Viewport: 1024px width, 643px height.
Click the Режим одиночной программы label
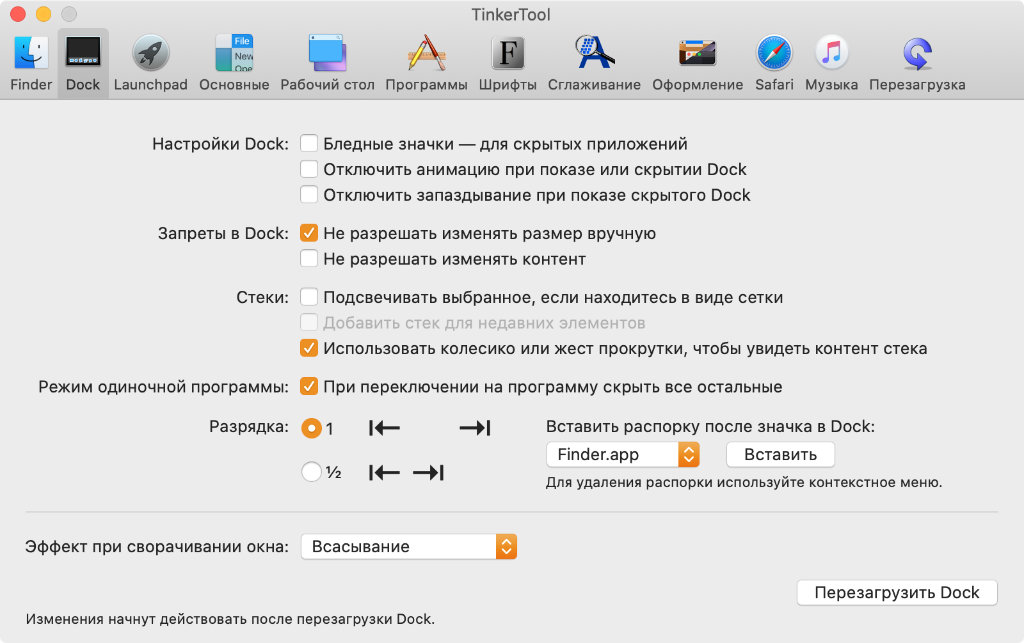(163, 386)
